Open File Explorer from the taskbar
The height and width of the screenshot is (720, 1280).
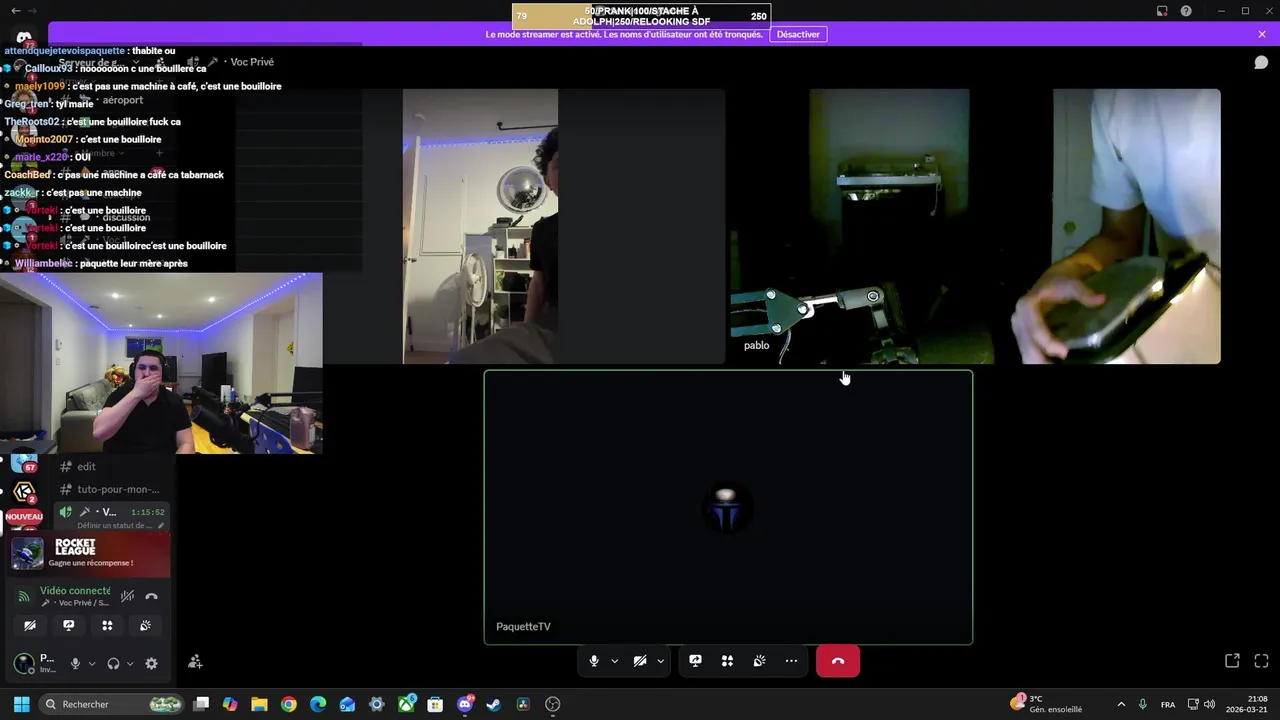259,704
